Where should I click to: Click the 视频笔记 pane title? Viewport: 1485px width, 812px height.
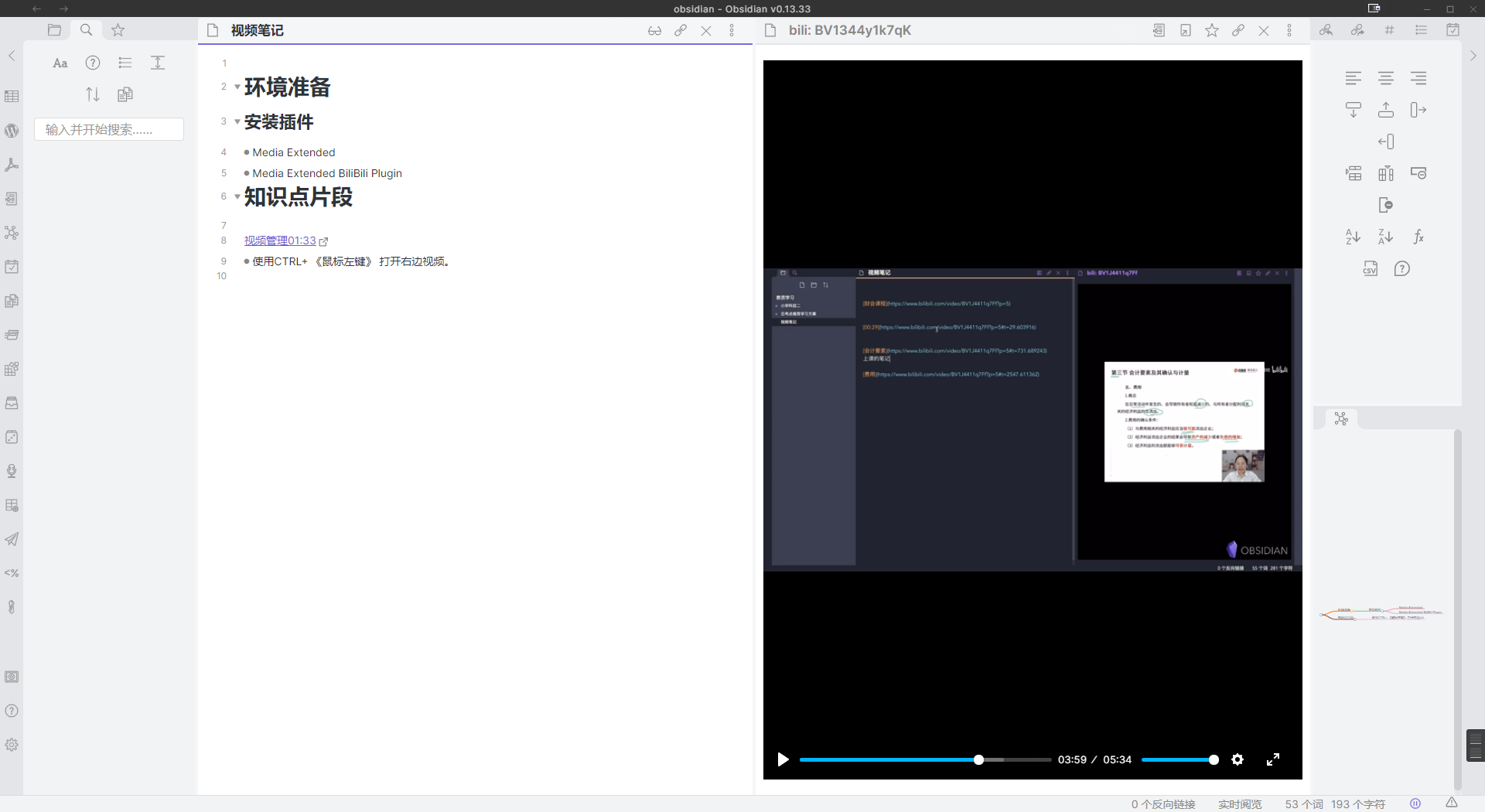coord(257,30)
